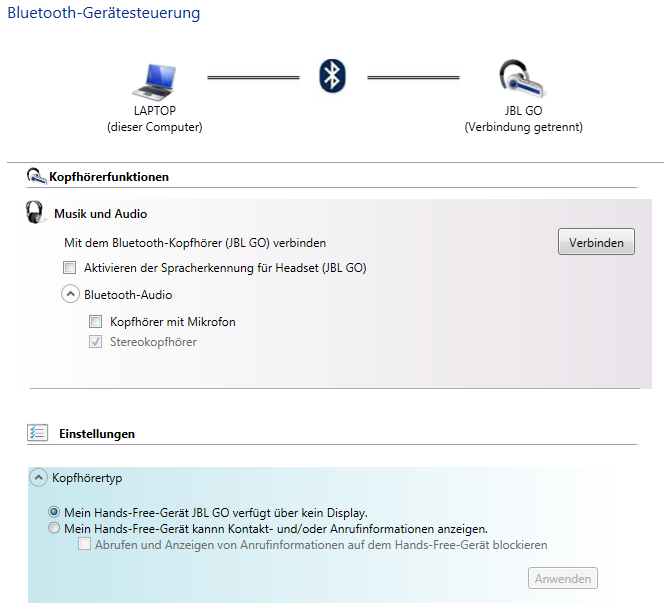Click the JBL GO device name label
The image size is (664, 603).
point(523,111)
